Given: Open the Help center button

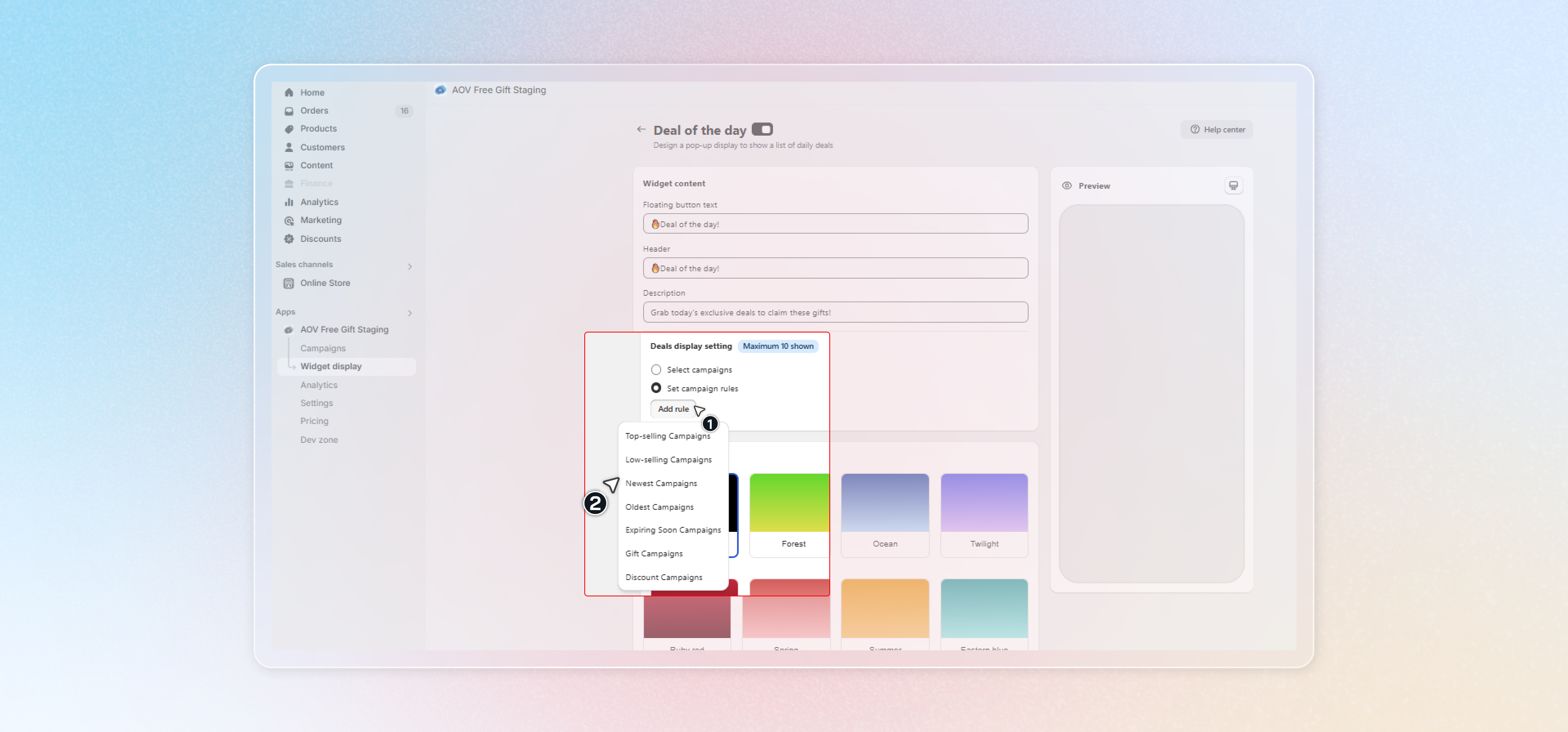Looking at the screenshot, I should 1217,130.
